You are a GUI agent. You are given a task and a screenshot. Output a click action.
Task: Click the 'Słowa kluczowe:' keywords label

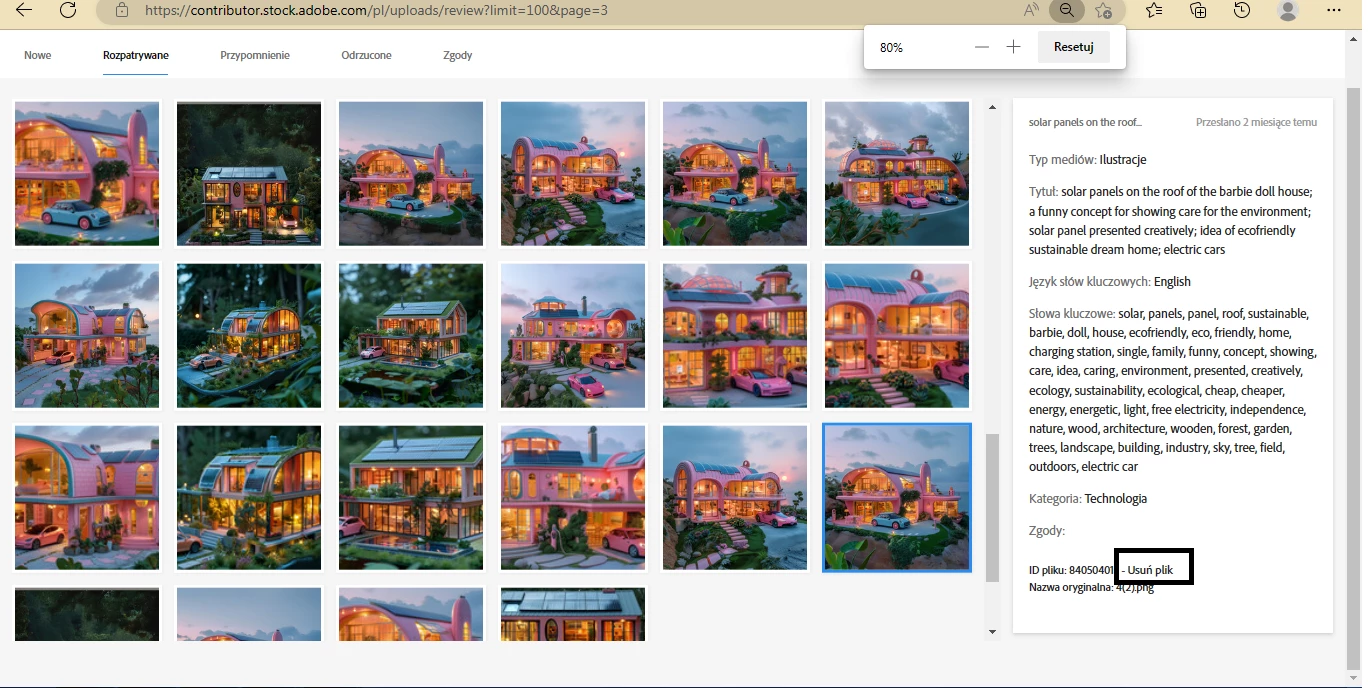coord(1072,313)
